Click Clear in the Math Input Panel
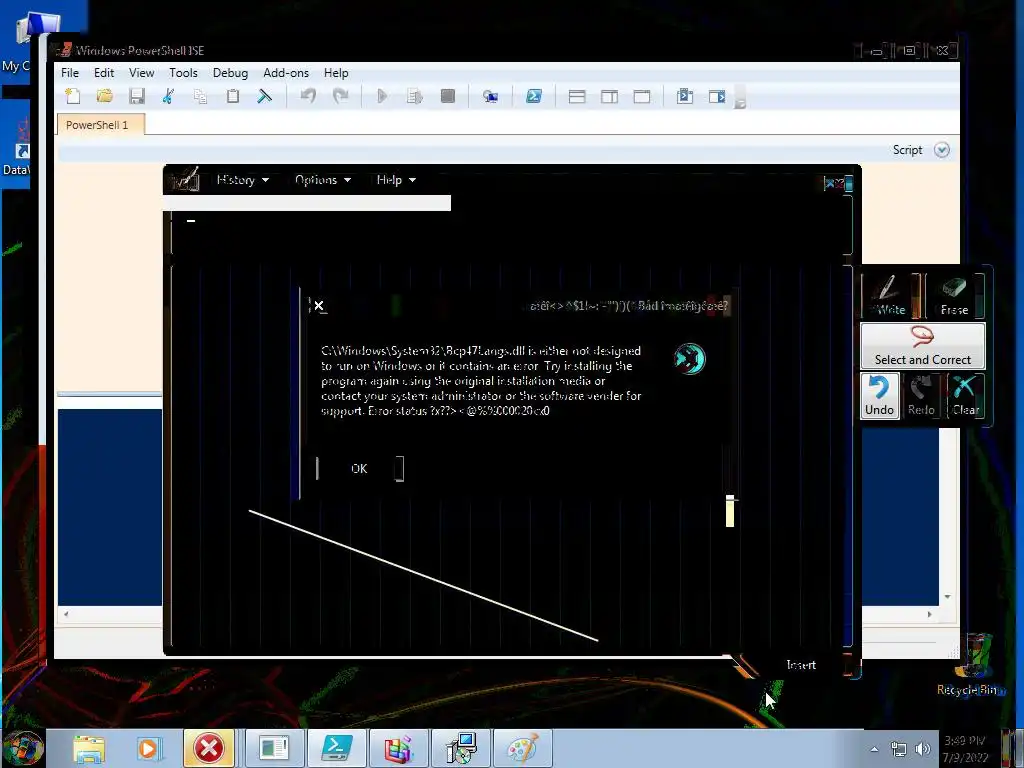The image size is (1024, 768). (x=965, y=396)
